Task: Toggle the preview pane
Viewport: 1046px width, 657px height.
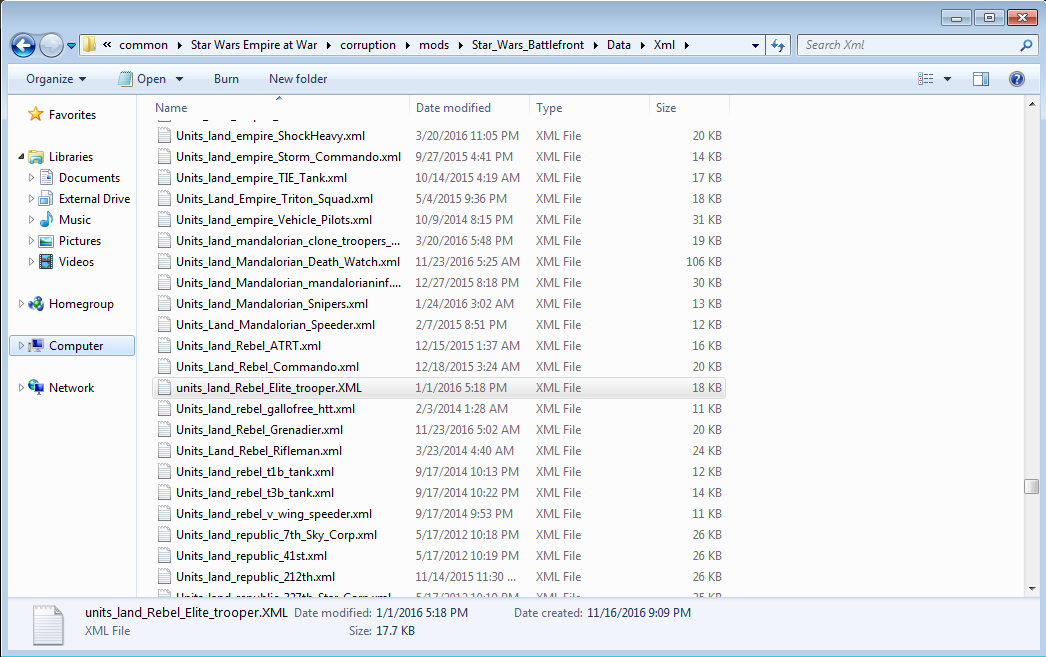Action: tap(981, 79)
